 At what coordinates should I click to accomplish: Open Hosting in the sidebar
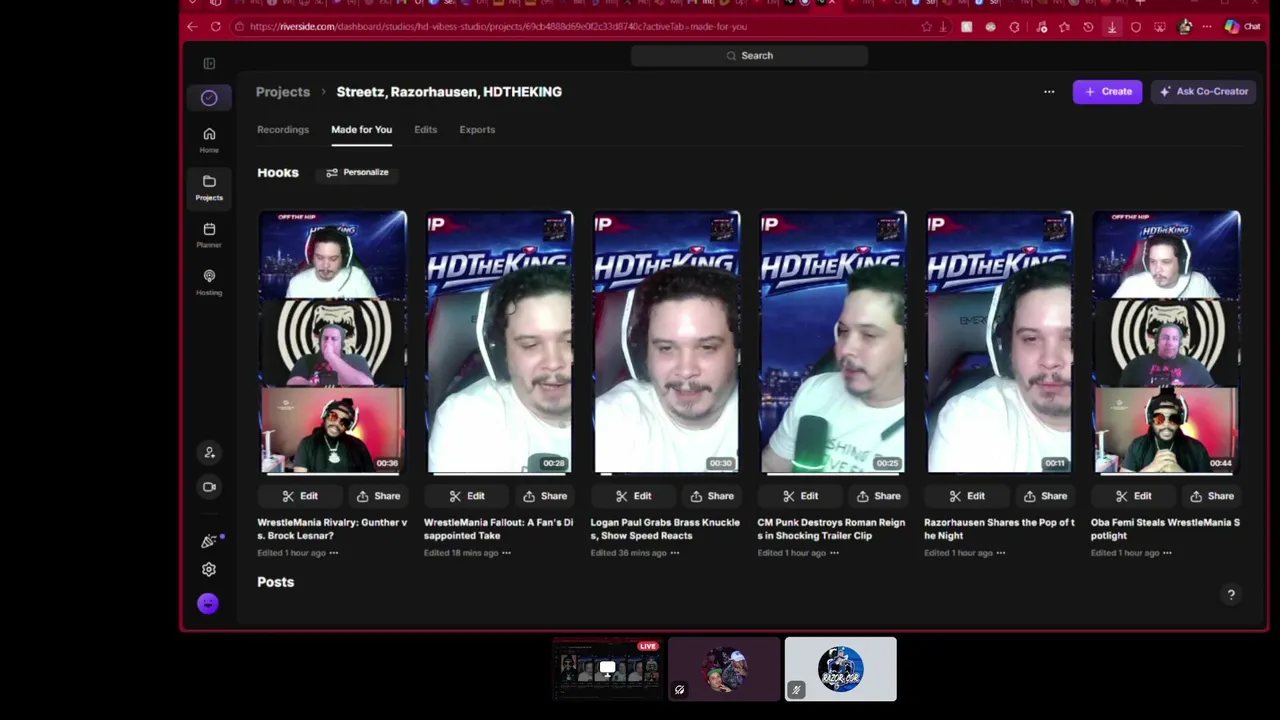pyautogui.click(x=209, y=282)
